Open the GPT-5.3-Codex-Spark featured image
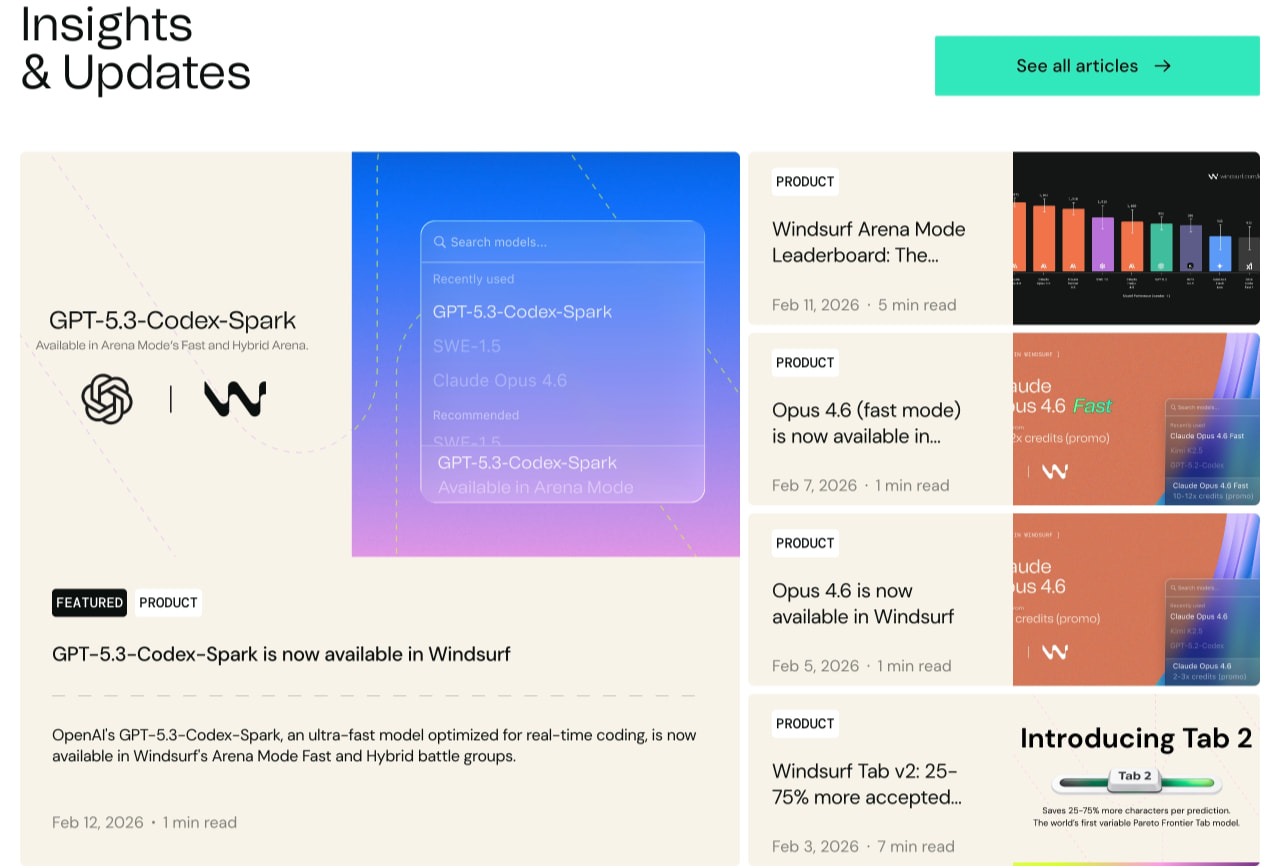The width and height of the screenshot is (1280, 866). tap(380, 354)
